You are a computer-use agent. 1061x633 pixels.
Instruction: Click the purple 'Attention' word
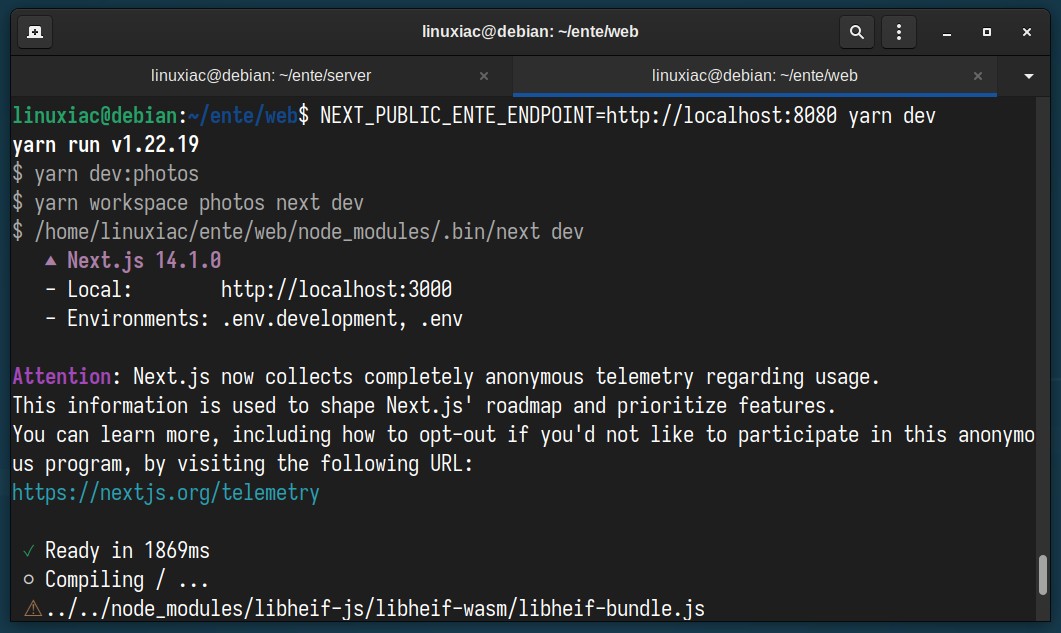click(x=62, y=376)
